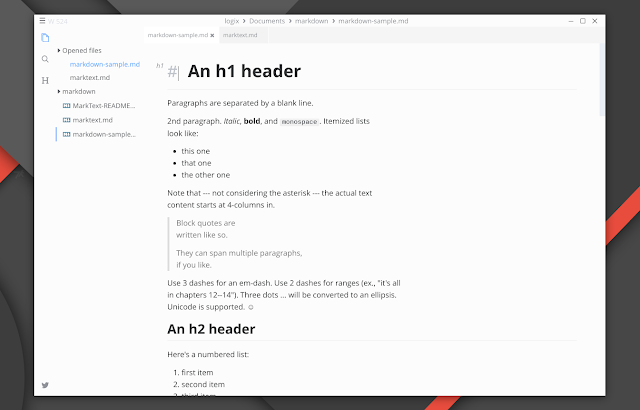This screenshot has width=640, height=410.
Task: Open marktext.md under Opened files
Action: click(90, 78)
